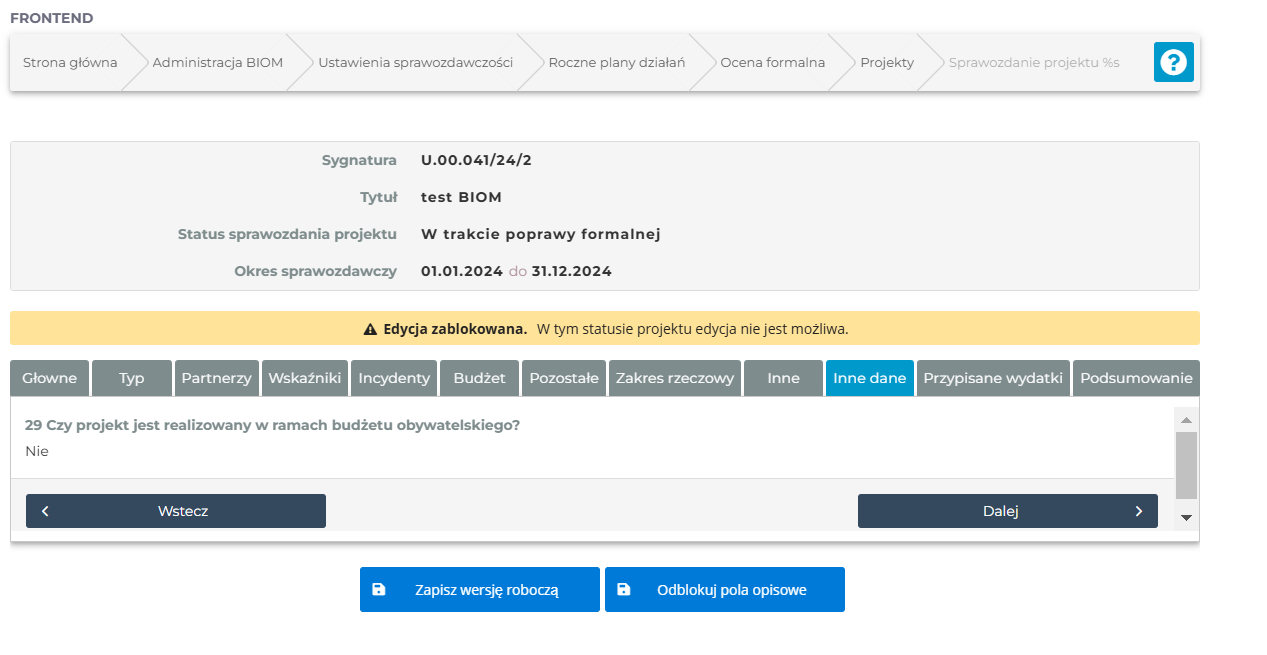Click the left chevron icon on Wstecz
This screenshot has height=655, width=1267.
point(45,511)
